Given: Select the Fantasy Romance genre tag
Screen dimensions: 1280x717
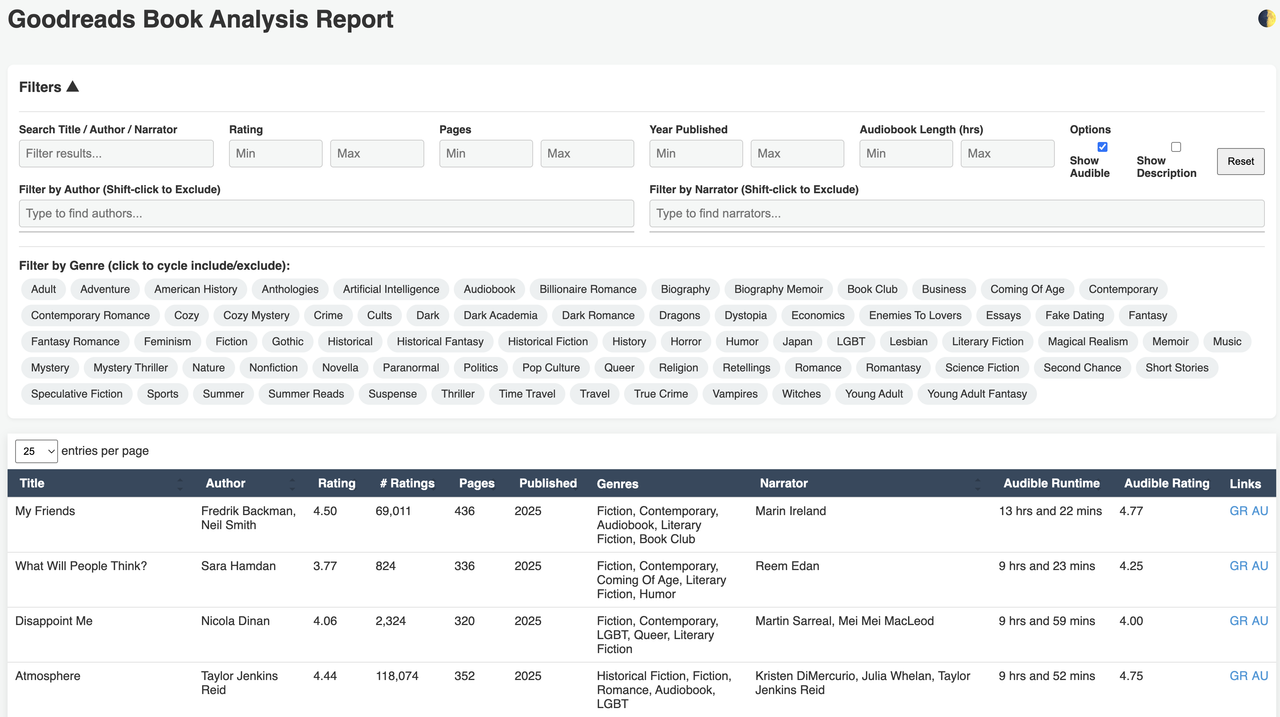Looking at the screenshot, I should (x=75, y=341).
